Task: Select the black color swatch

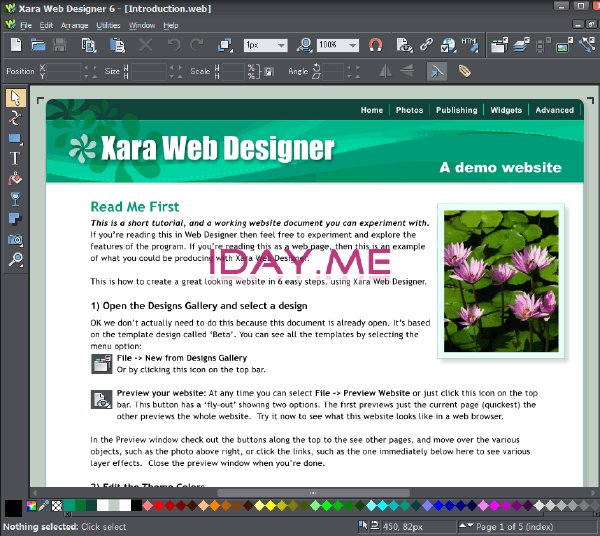Action: 137,505
